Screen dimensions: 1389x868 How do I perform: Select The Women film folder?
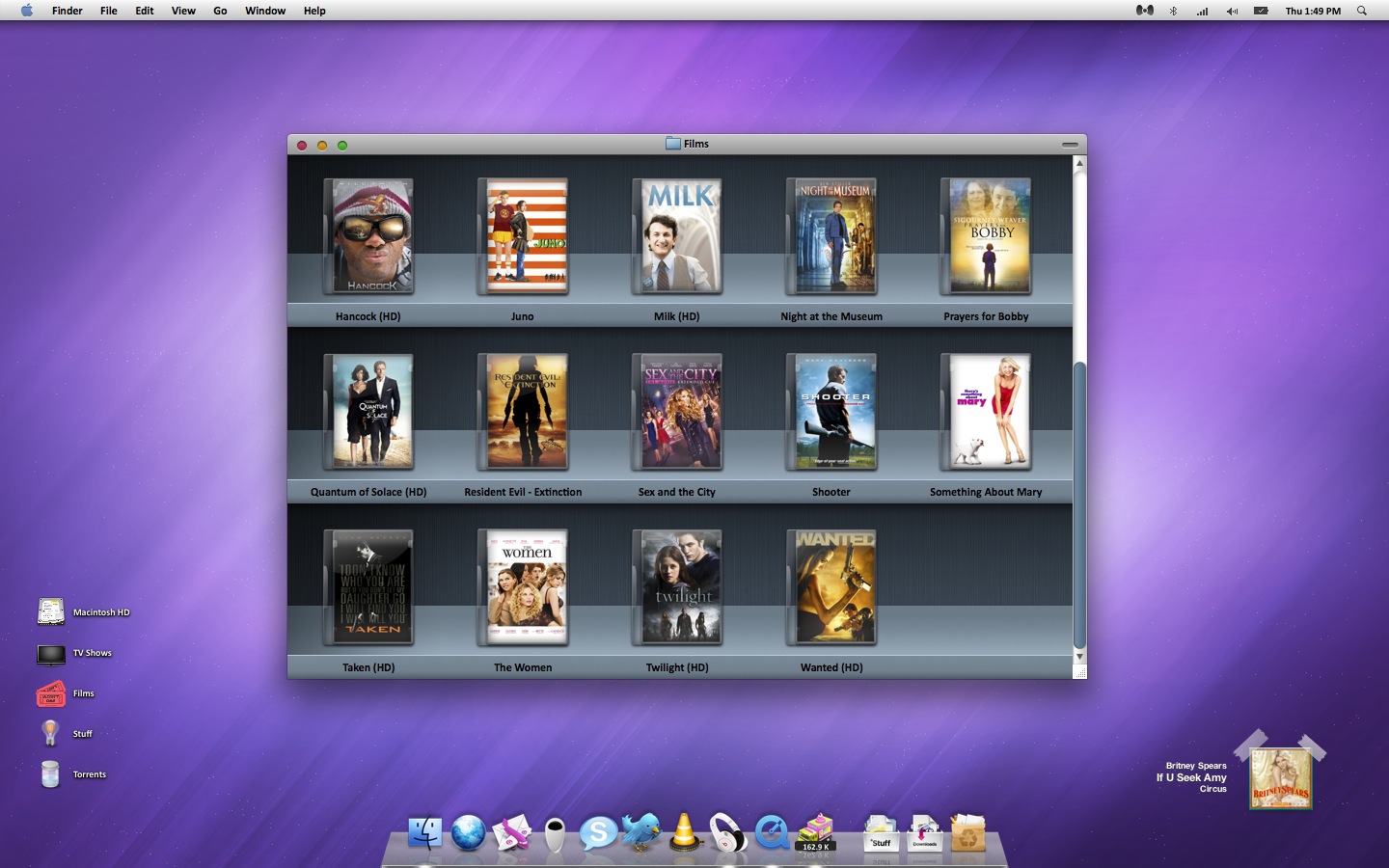click(523, 588)
